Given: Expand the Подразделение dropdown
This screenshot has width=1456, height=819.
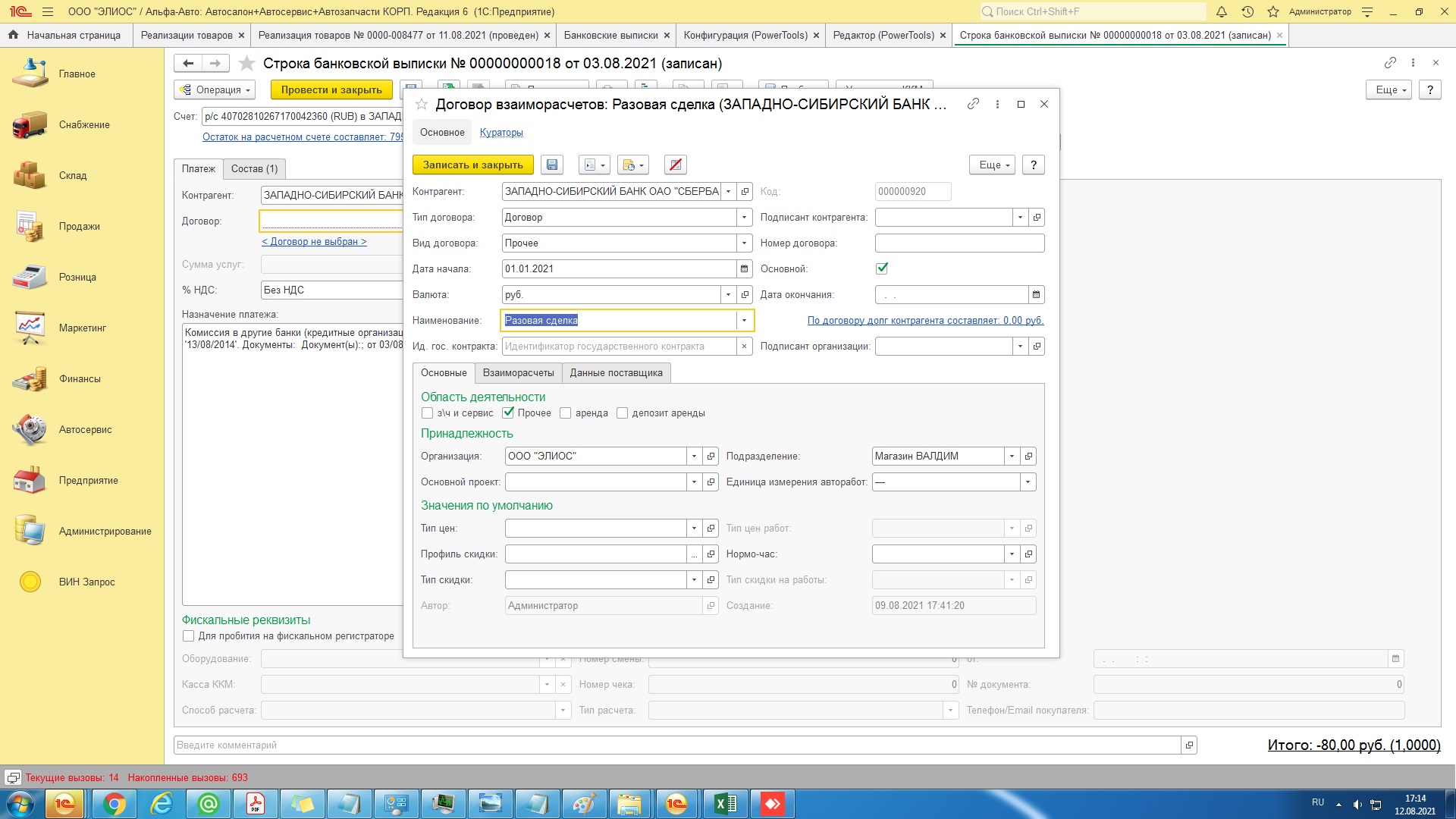Looking at the screenshot, I should [x=1012, y=456].
